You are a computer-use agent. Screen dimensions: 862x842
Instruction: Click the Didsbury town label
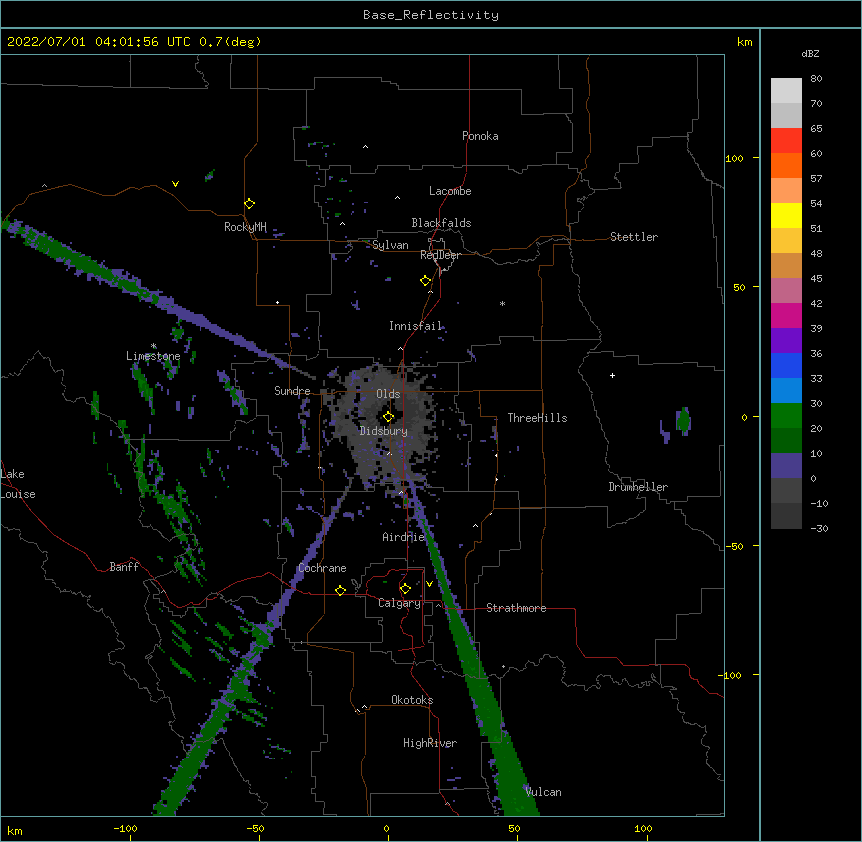(384, 431)
